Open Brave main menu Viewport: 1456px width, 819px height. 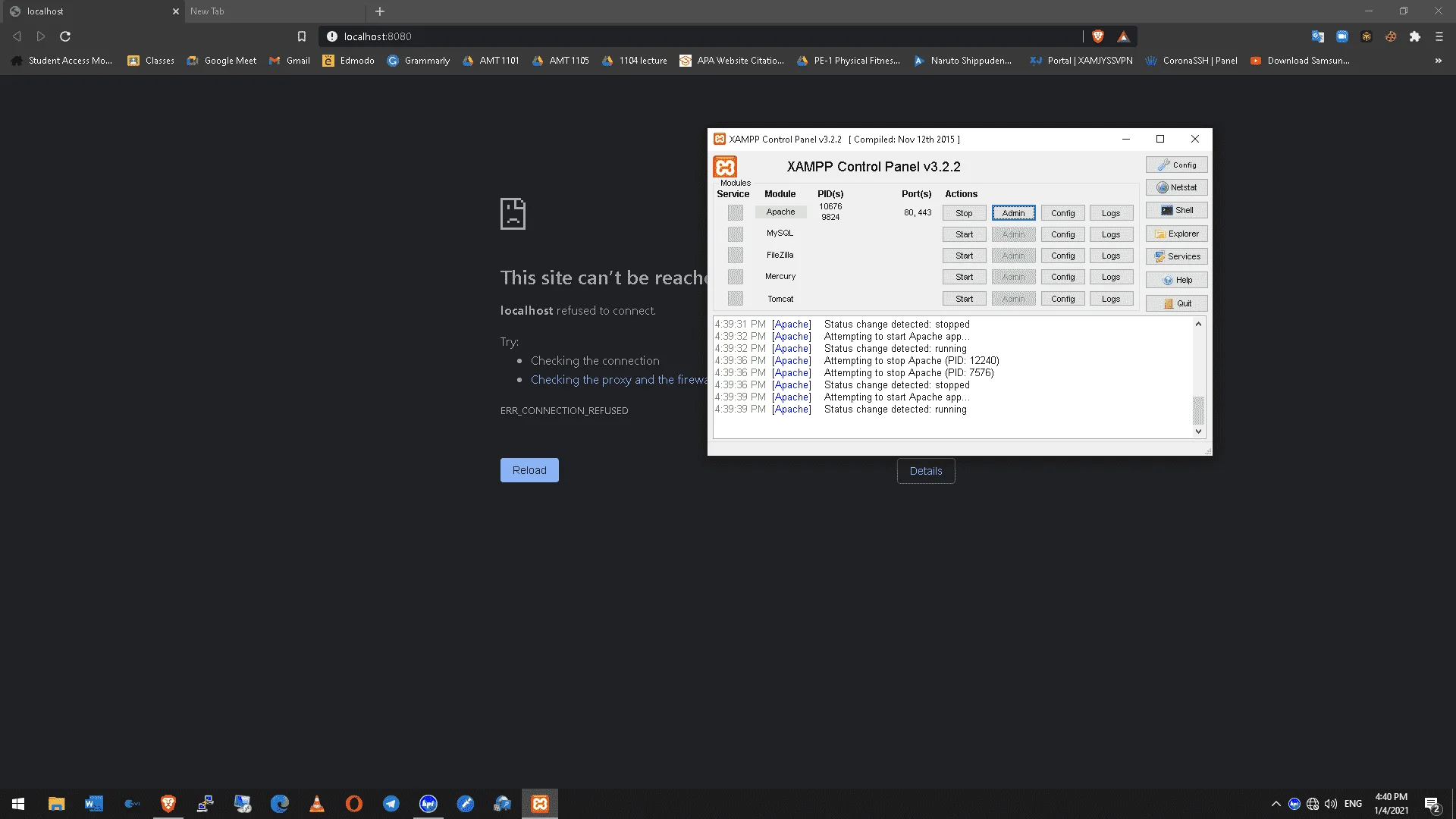(x=1439, y=36)
